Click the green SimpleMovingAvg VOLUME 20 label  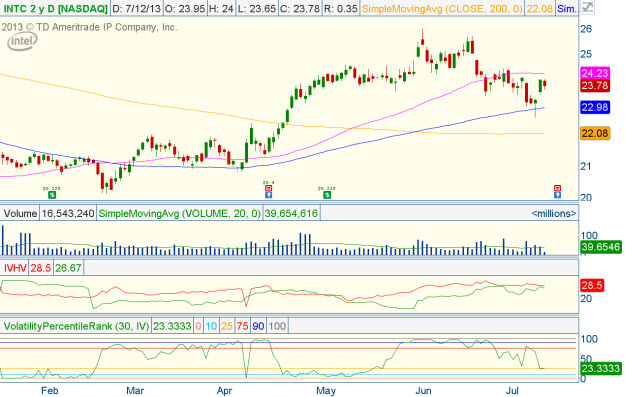[x=179, y=213]
